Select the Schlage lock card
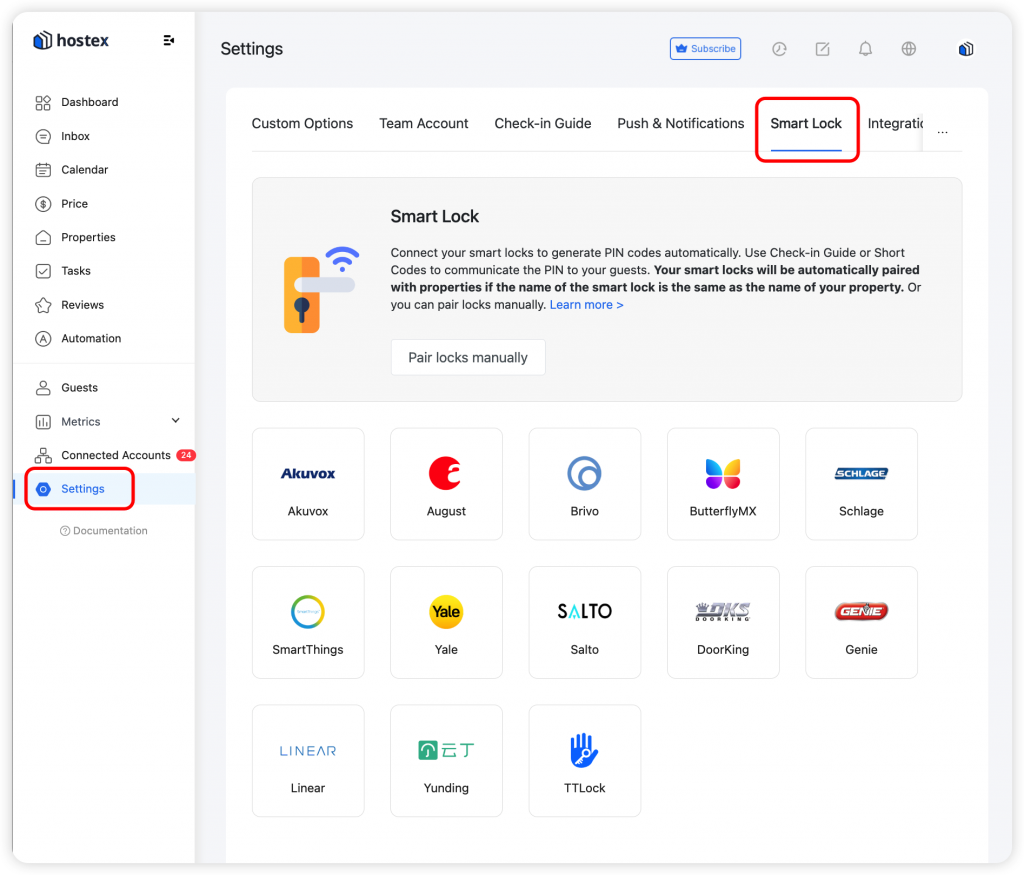This screenshot has height=875, width=1024. [x=861, y=484]
